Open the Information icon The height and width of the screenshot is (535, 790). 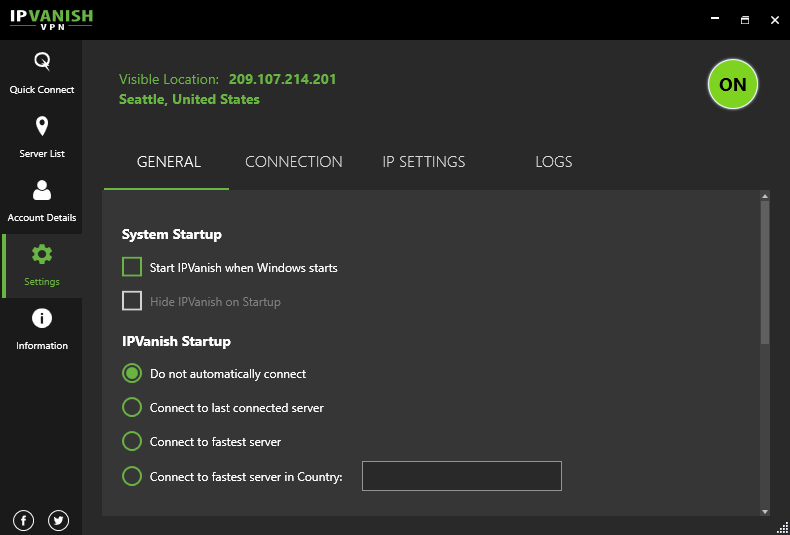pyautogui.click(x=42, y=318)
